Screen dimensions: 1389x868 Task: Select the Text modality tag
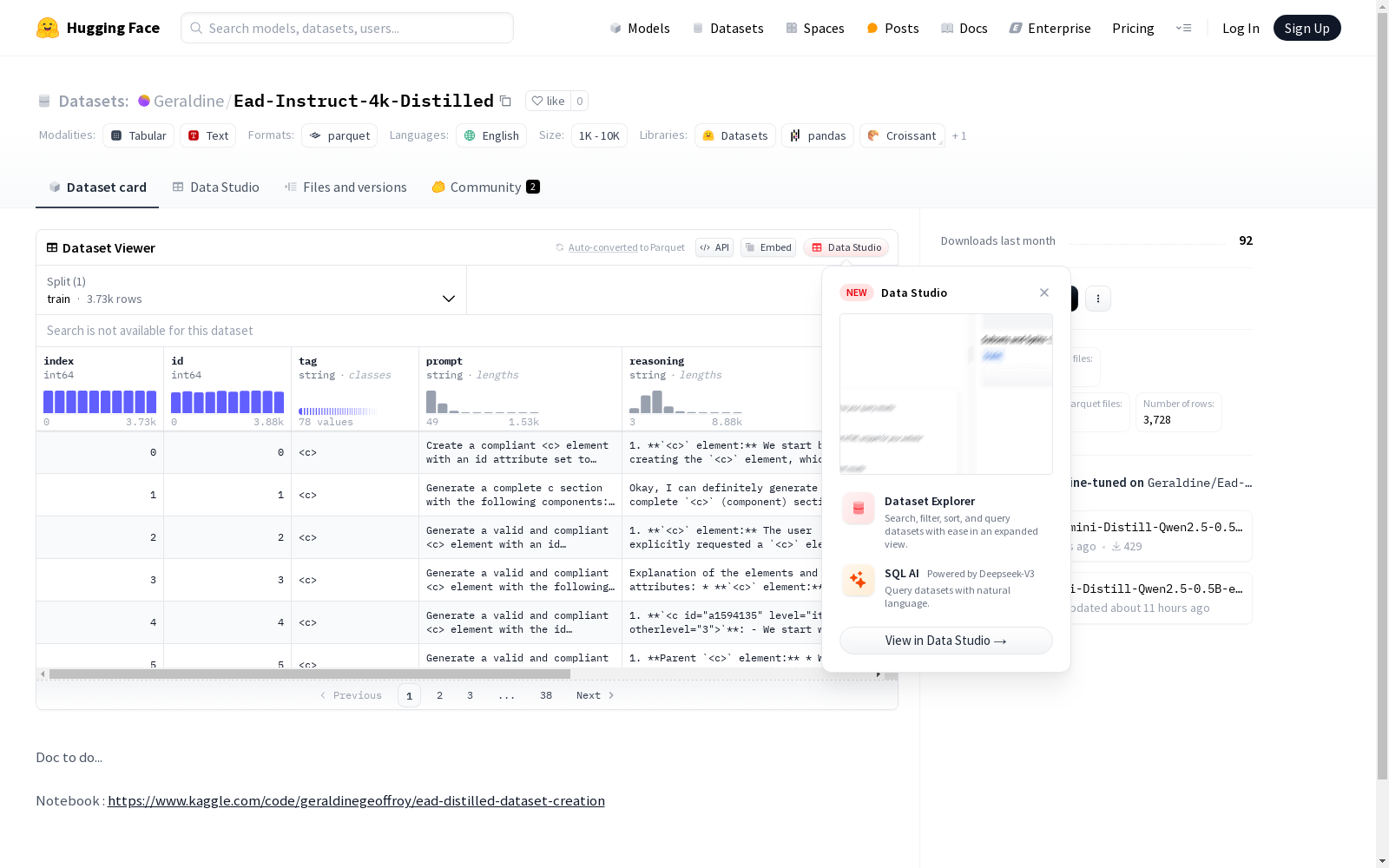pos(208,135)
